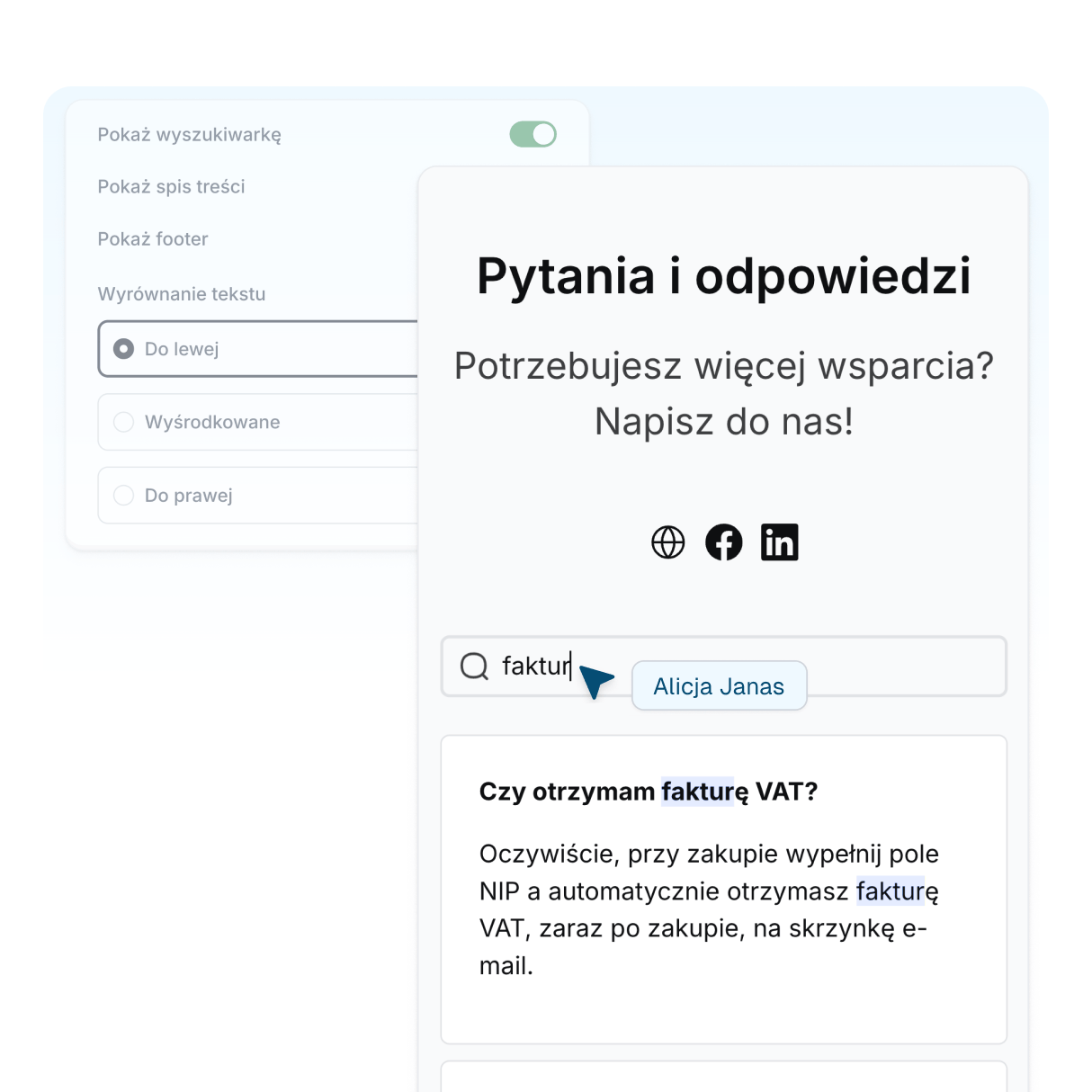1092x1092 pixels.
Task: Click the Pokaż footer label
Action: pyautogui.click(x=153, y=239)
